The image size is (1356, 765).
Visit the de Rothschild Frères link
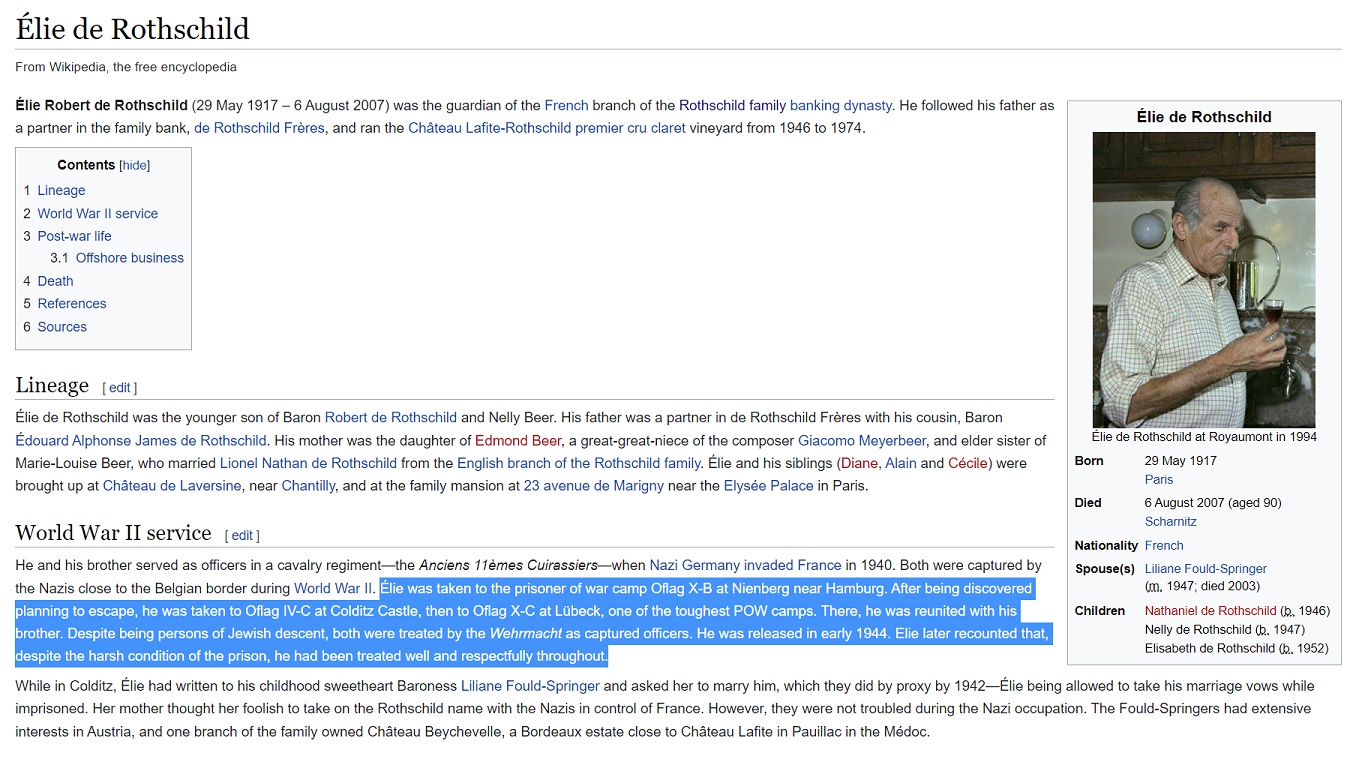[259, 128]
